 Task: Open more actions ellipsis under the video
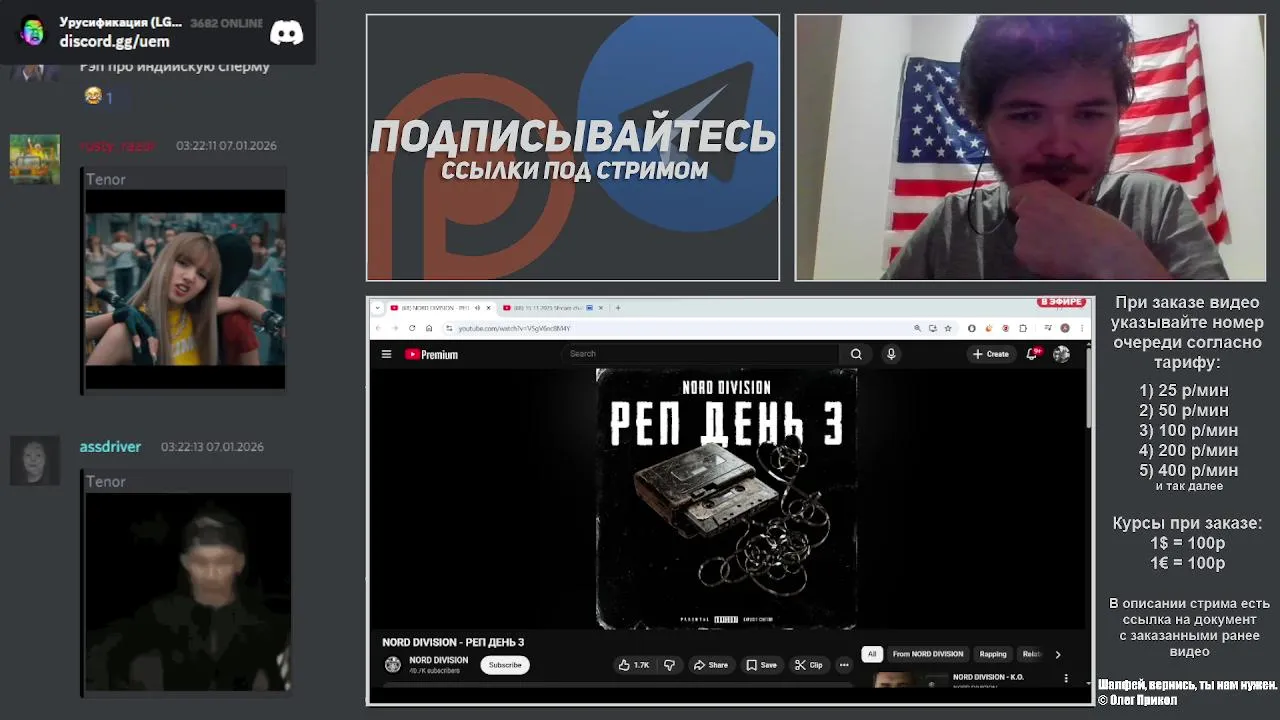844,665
